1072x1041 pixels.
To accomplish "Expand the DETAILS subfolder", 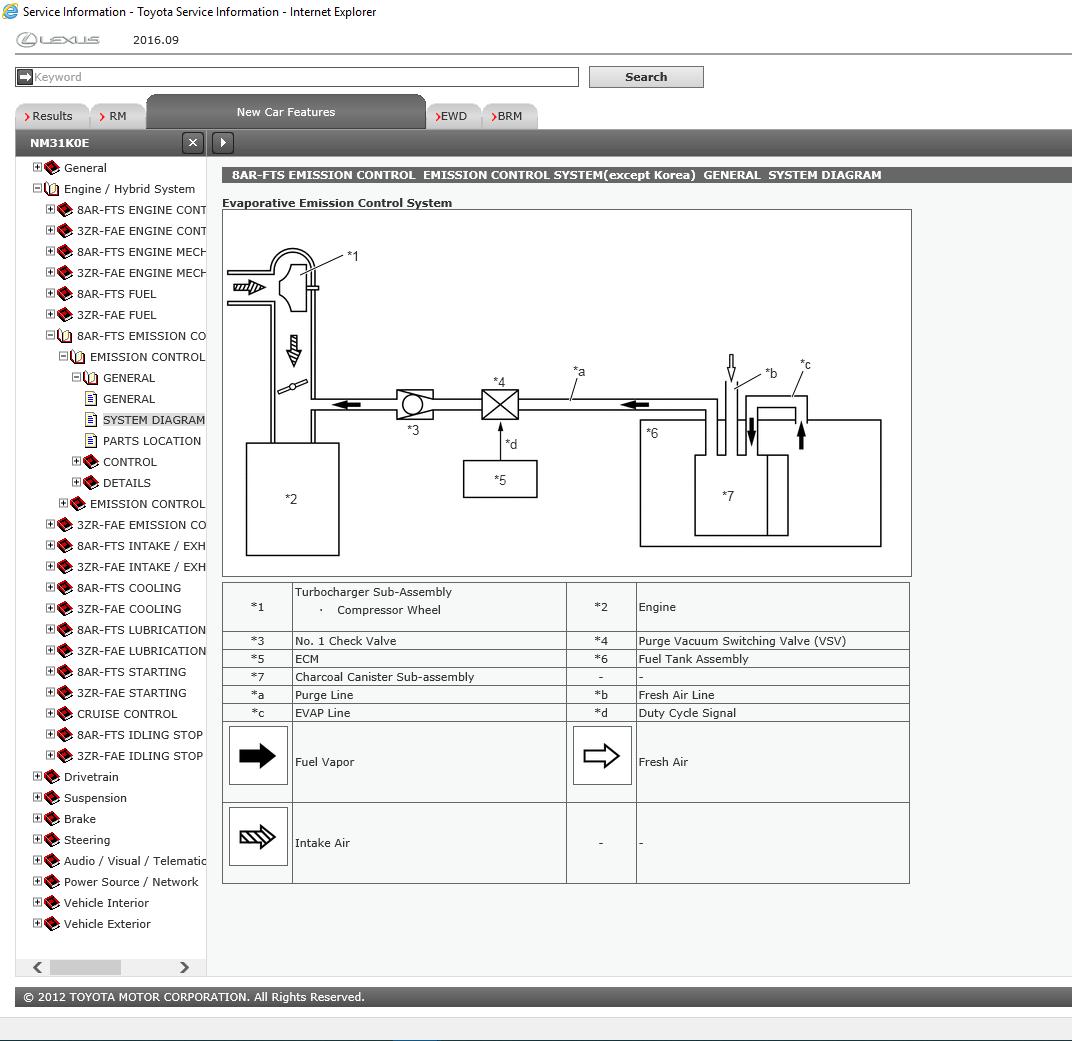I will point(77,482).
